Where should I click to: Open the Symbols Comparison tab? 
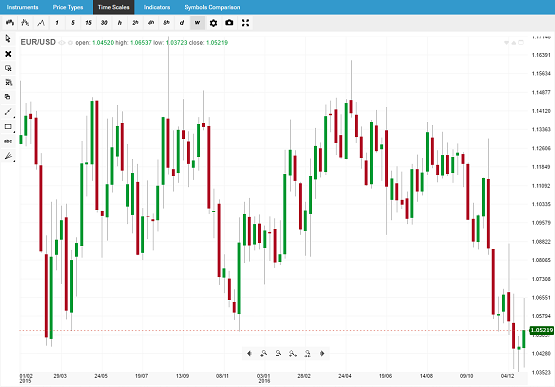point(212,7)
